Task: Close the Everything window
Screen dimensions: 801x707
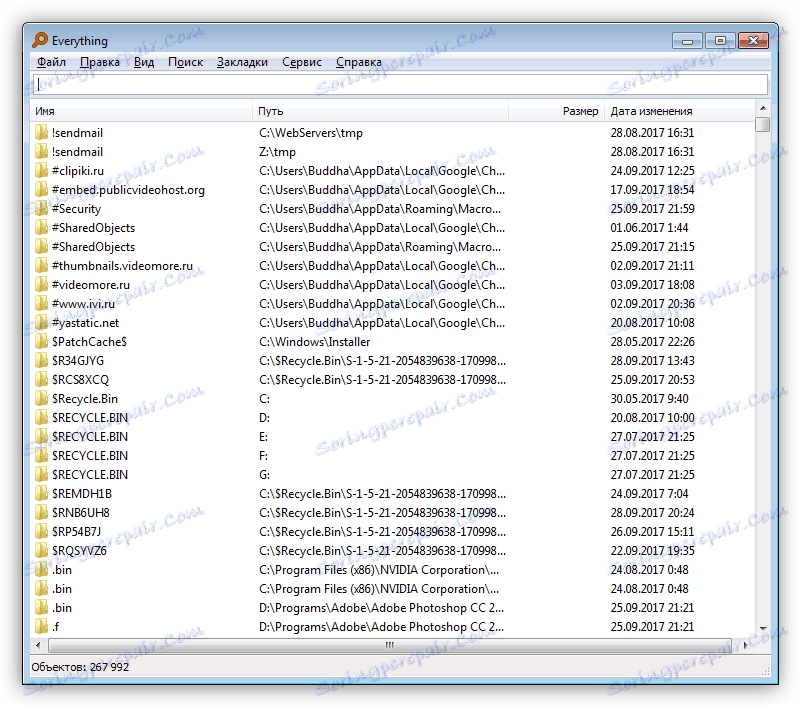Action: pyautogui.click(x=753, y=40)
